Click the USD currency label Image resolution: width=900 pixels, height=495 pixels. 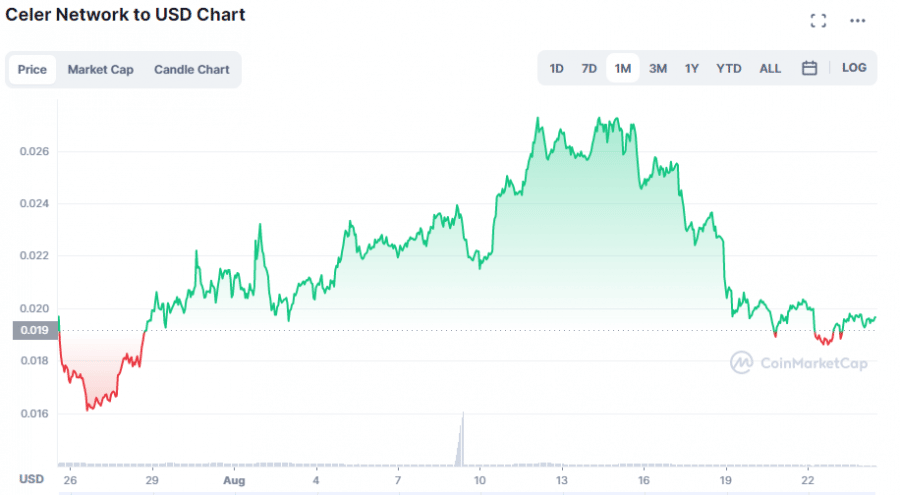32,479
